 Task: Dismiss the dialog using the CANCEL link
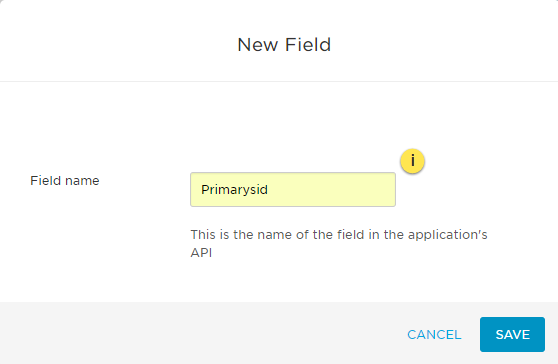(x=434, y=334)
